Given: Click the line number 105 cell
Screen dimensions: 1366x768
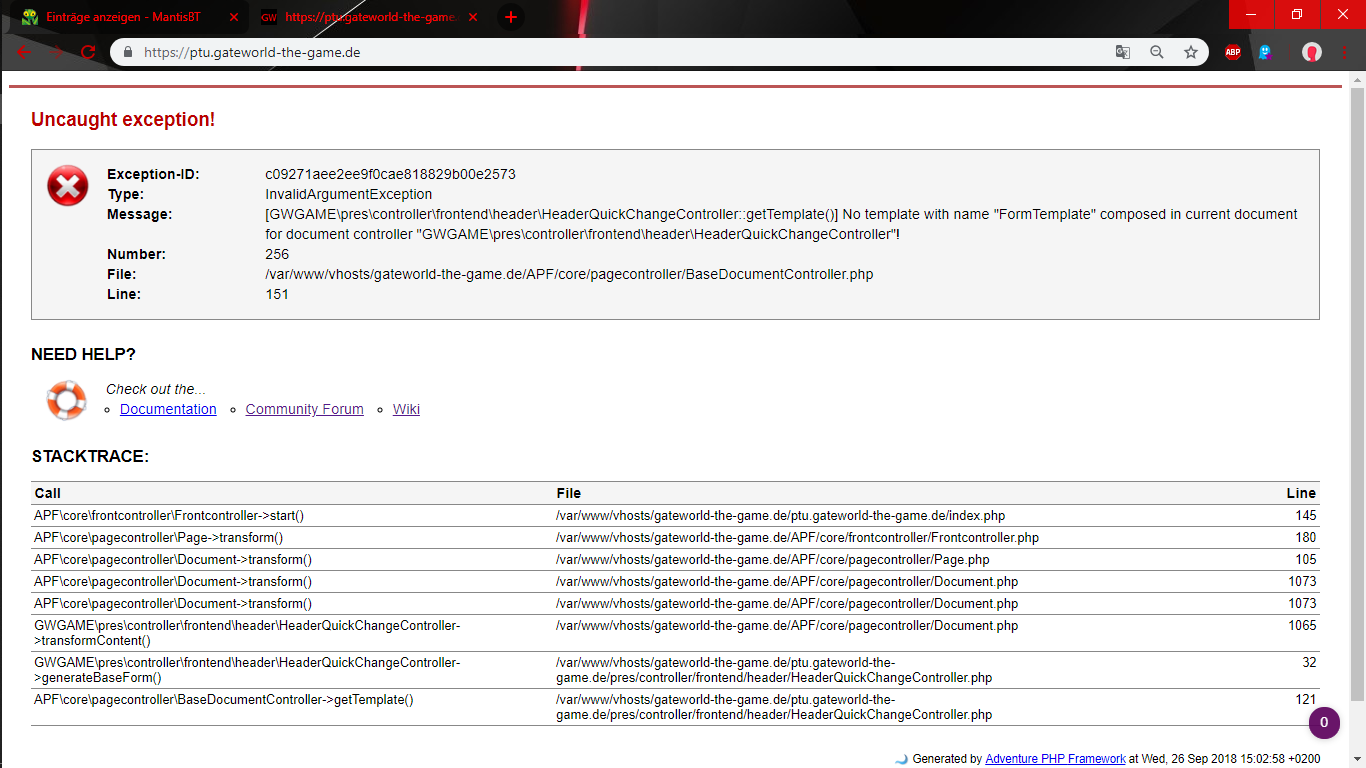Looking at the screenshot, I should 1306,560.
